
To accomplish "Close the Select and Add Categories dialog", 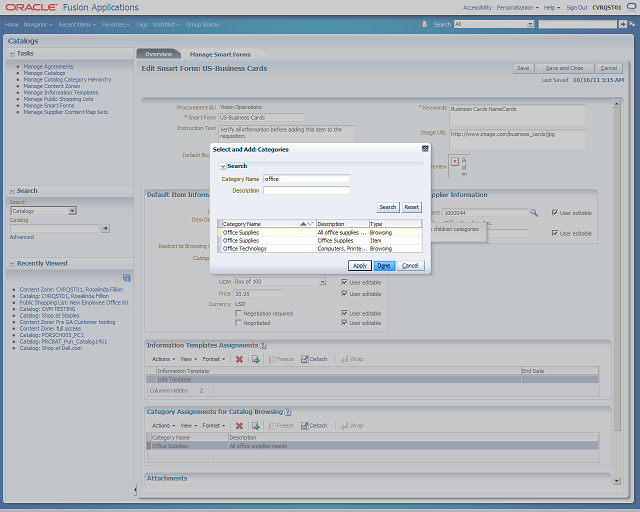I will (x=425, y=149).
